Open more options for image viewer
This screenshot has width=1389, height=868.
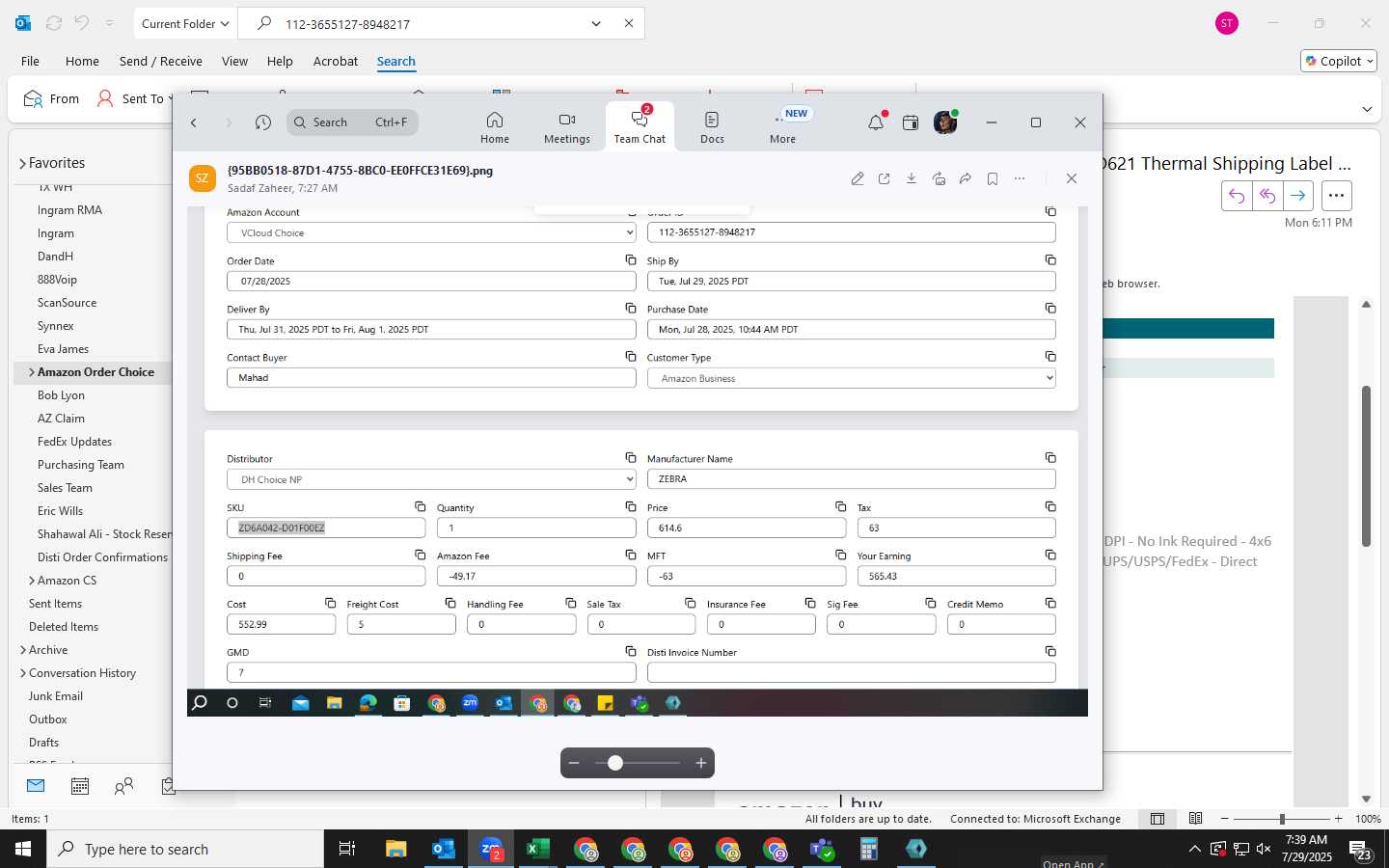pos(1020,178)
